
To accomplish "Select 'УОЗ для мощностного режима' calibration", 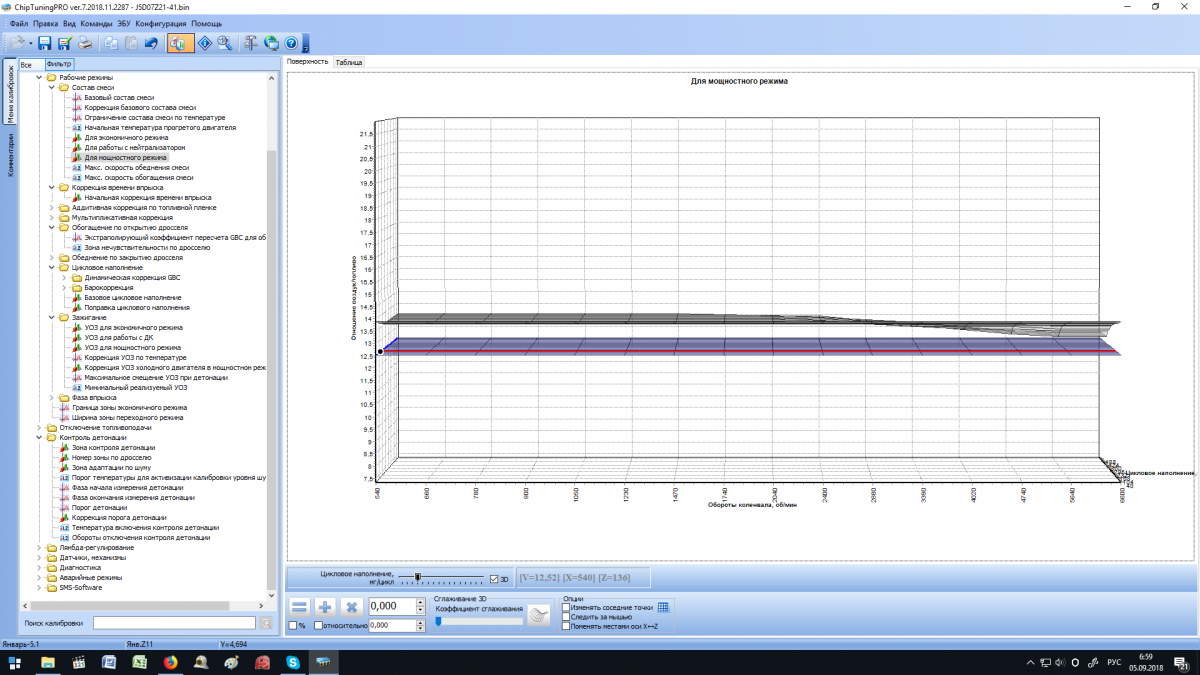I will [132, 348].
